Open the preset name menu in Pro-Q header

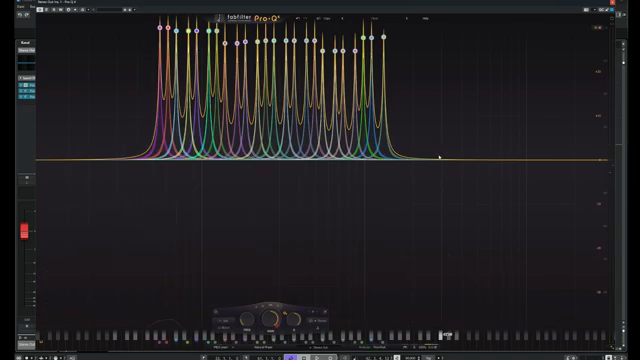coord(374,18)
